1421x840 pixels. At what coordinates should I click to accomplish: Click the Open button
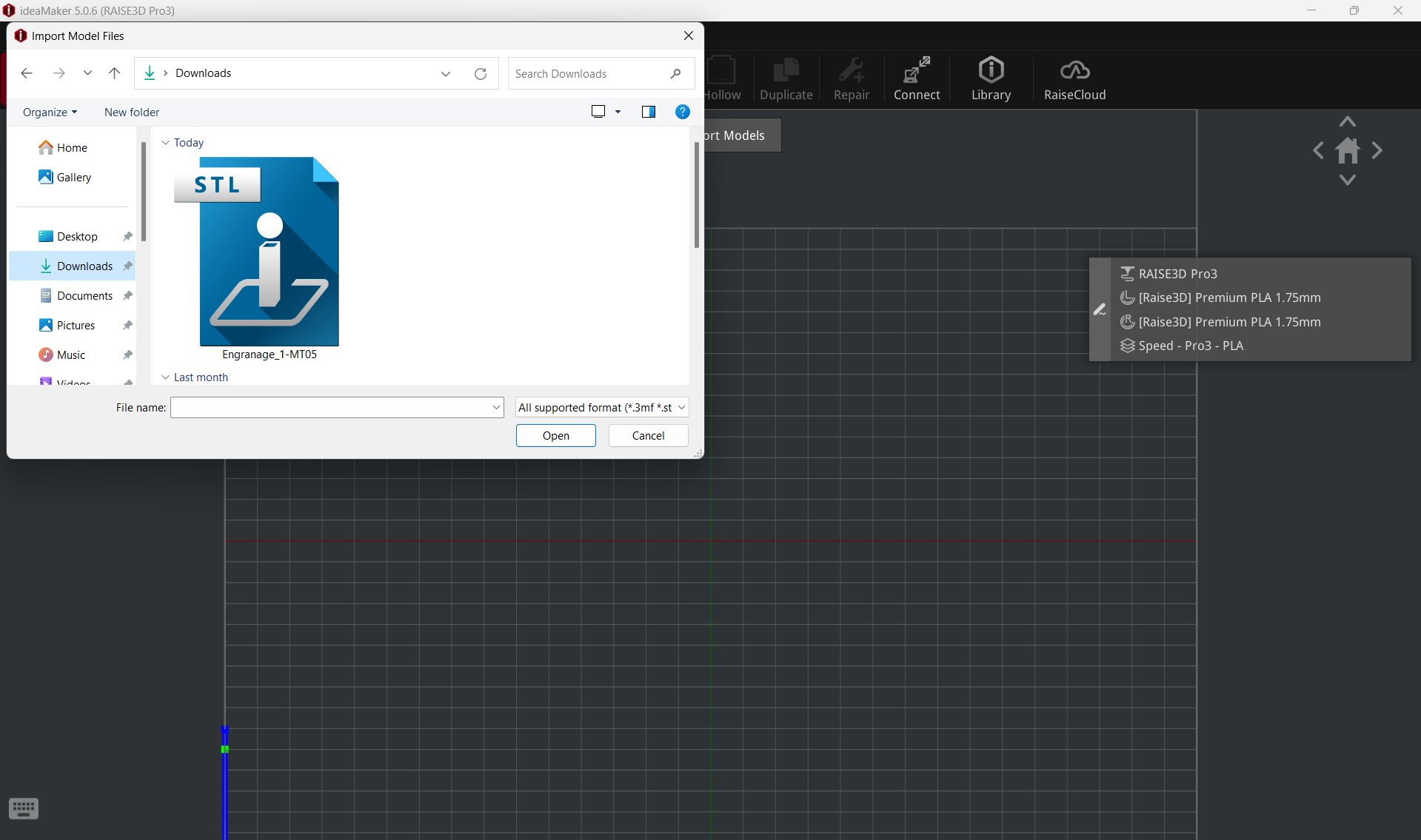click(x=556, y=435)
